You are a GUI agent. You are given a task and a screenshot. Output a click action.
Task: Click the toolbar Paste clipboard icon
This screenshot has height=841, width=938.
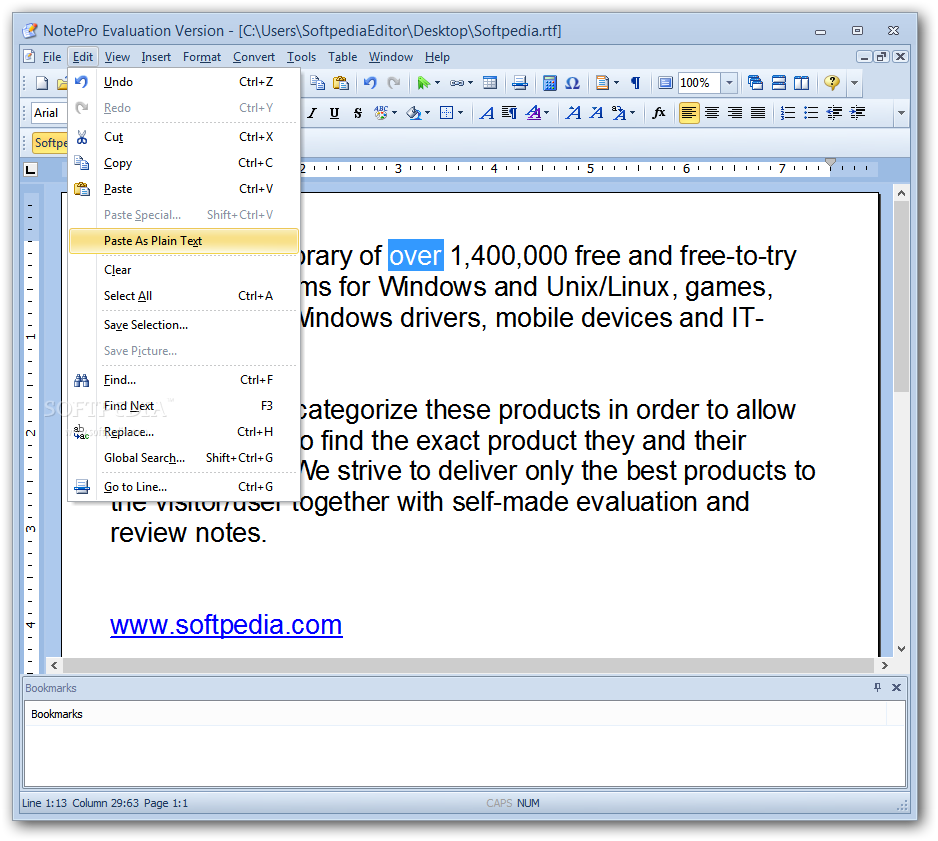click(340, 83)
